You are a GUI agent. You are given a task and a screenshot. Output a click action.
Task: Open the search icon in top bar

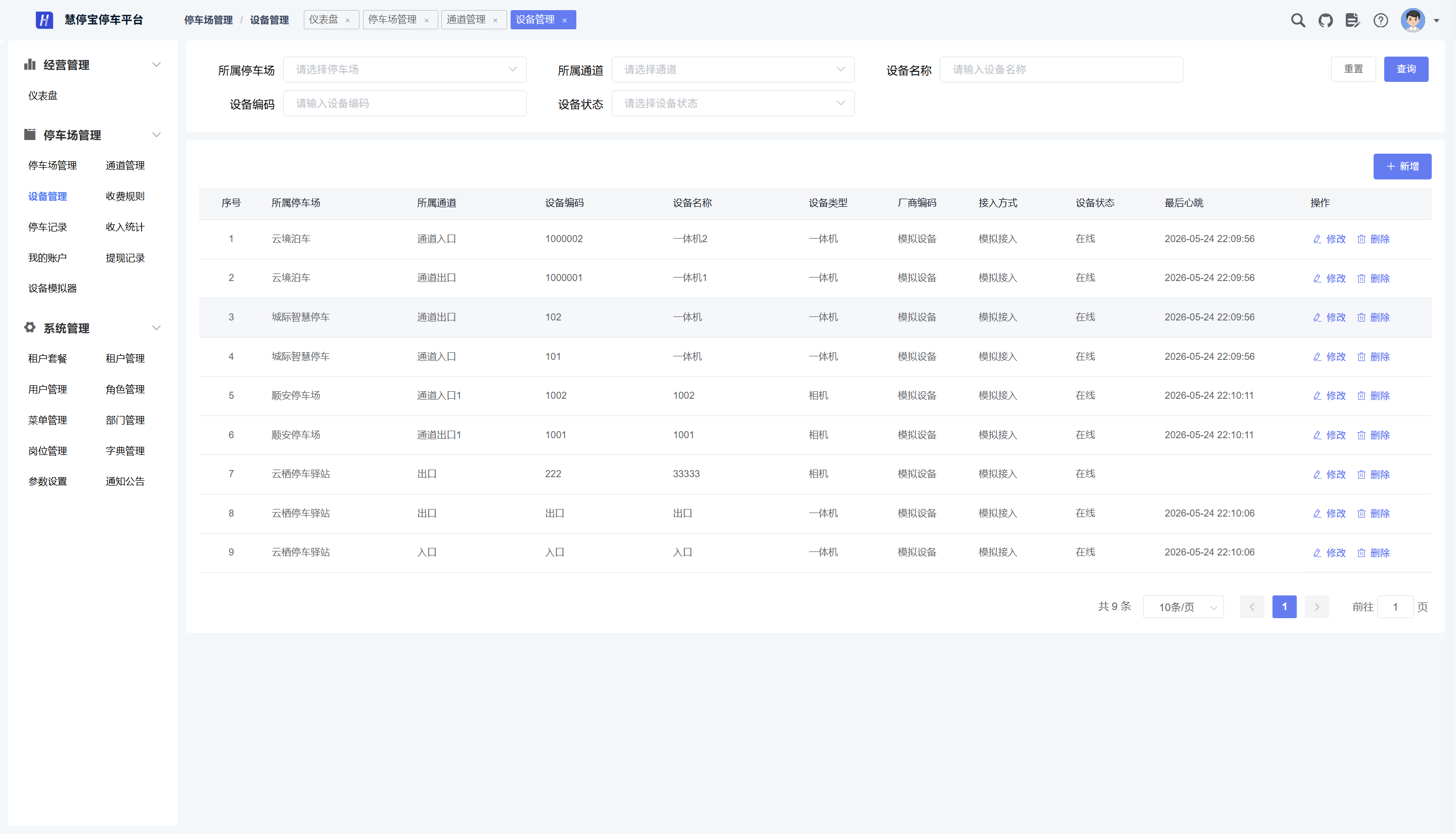pos(1298,21)
